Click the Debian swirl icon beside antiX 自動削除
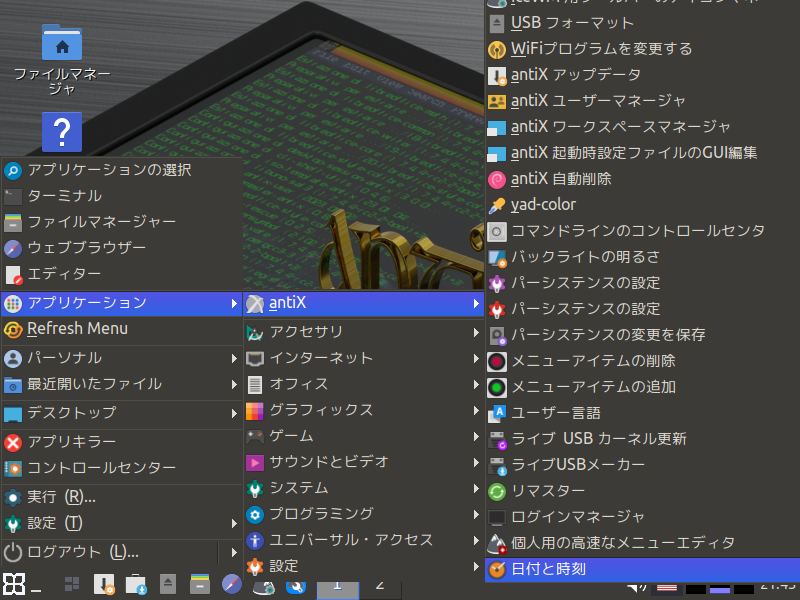Image resolution: width=800 pixels, height=600 pixels. coord(497,179)
